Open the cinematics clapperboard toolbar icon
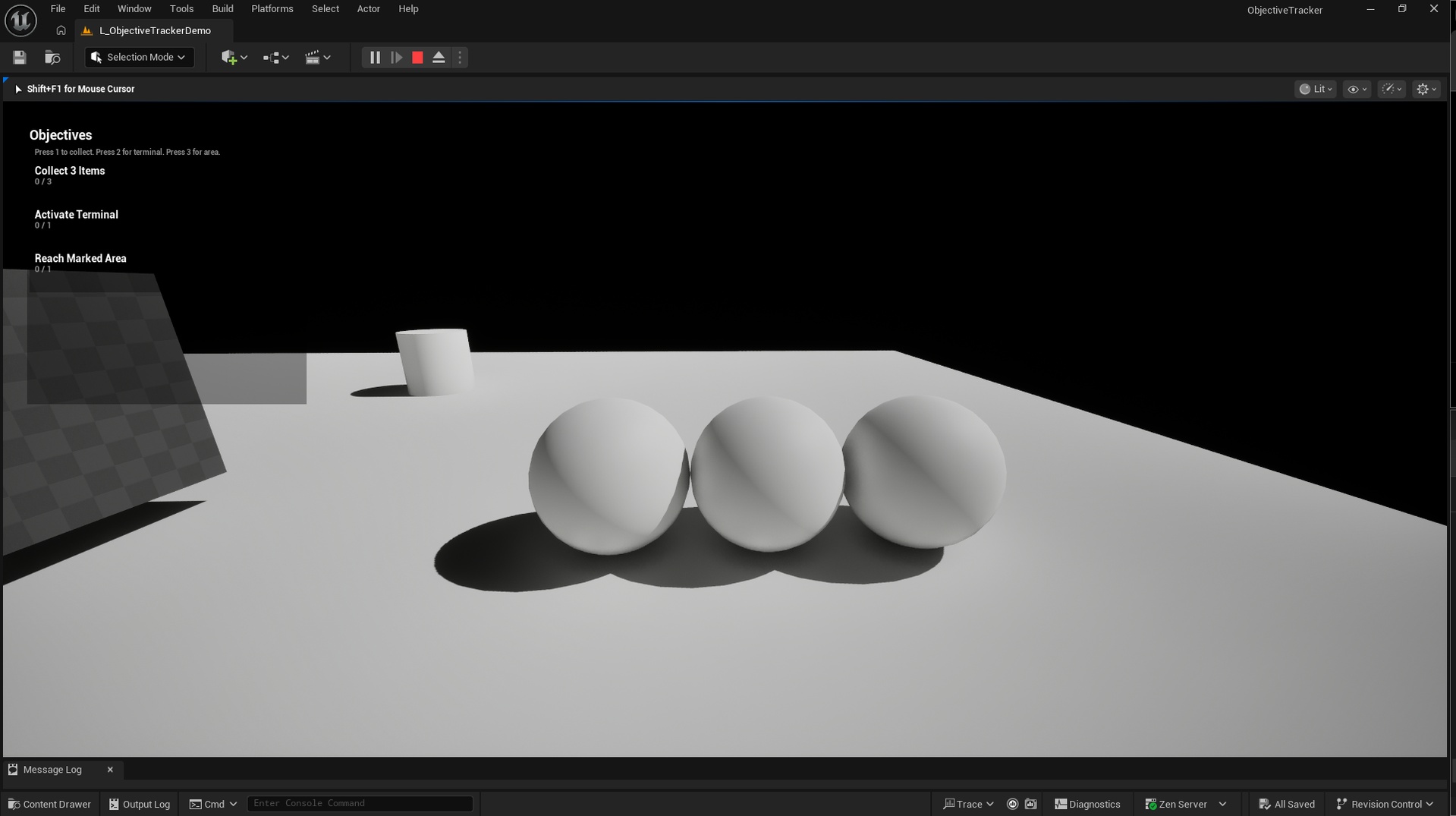 317,58
